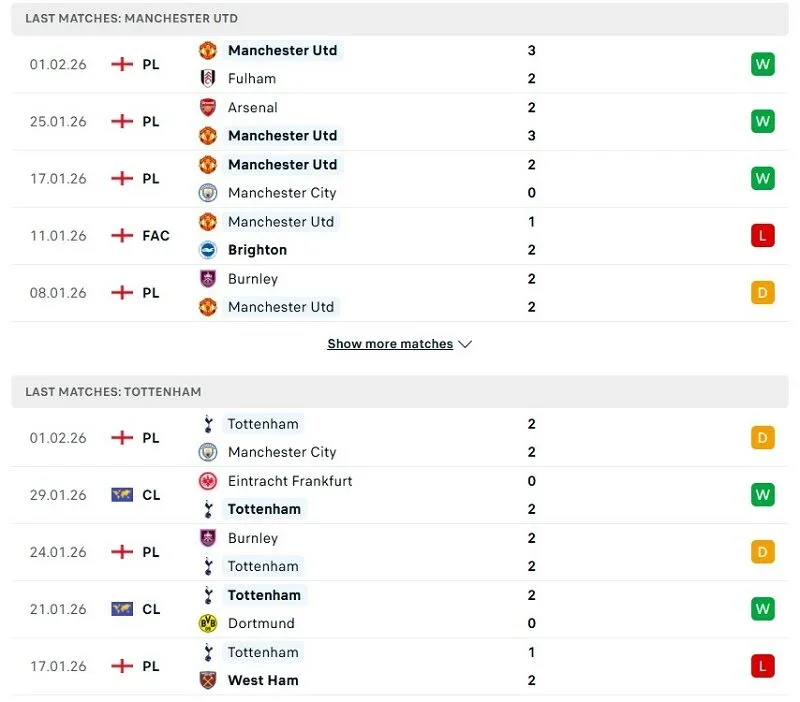Image resolution: width=800 pixels, height=702 pixels.
Task: Click the 25.01.26 Arsenal match date
Action: pos(58,122)
